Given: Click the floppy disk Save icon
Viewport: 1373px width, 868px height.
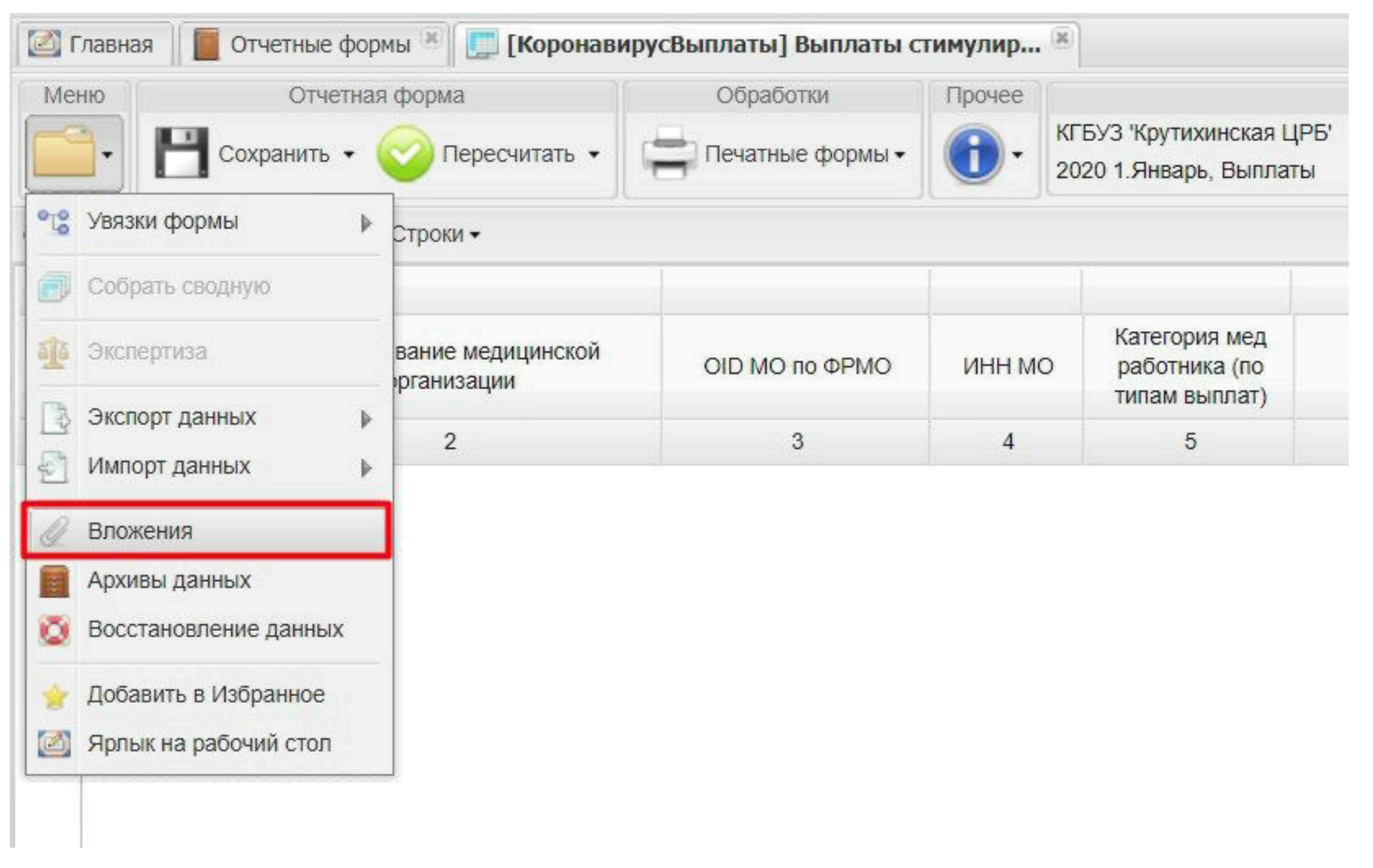Looking at the screenshot, I should click(x=181, y=153).
